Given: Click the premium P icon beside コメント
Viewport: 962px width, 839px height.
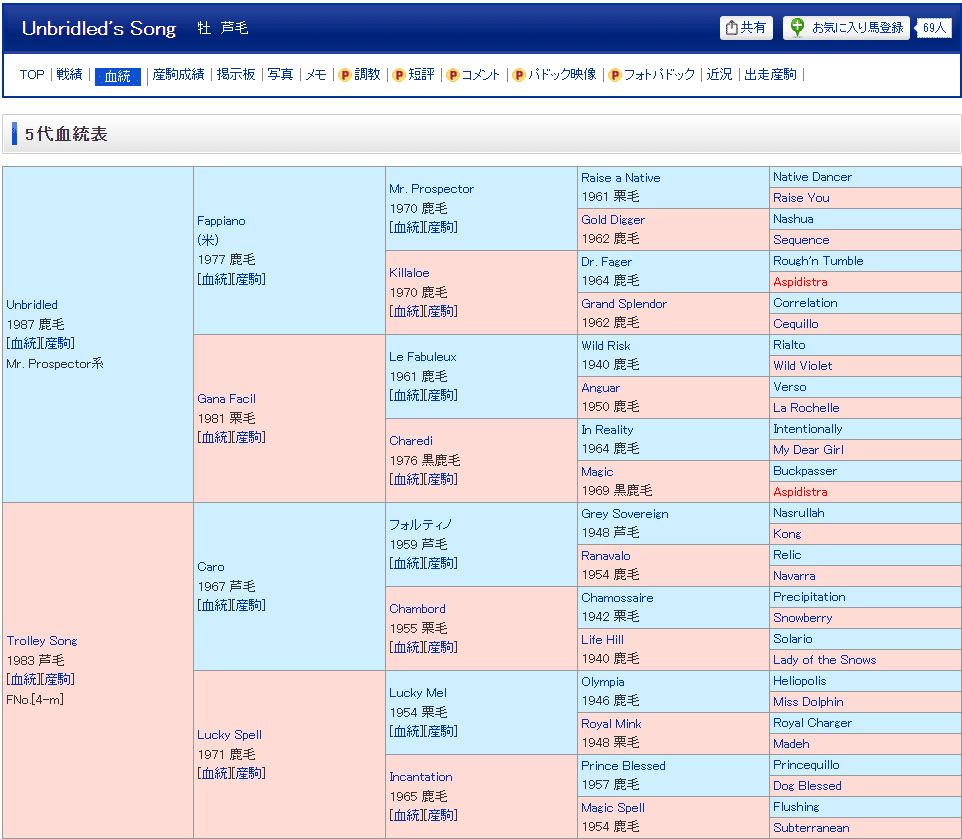Looking at the screenshot, I should (x=453, y=75).
